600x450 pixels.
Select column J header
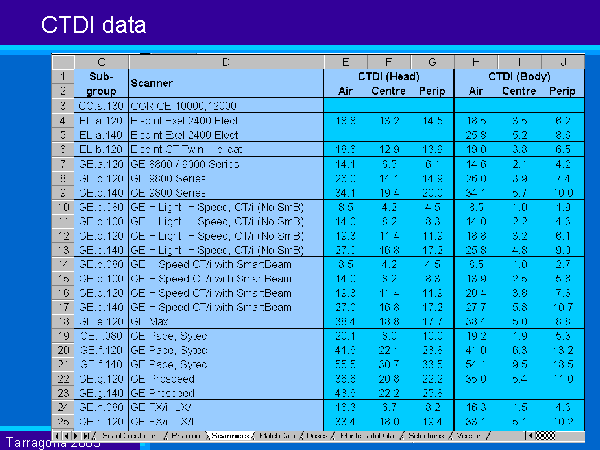pos(563,62)
